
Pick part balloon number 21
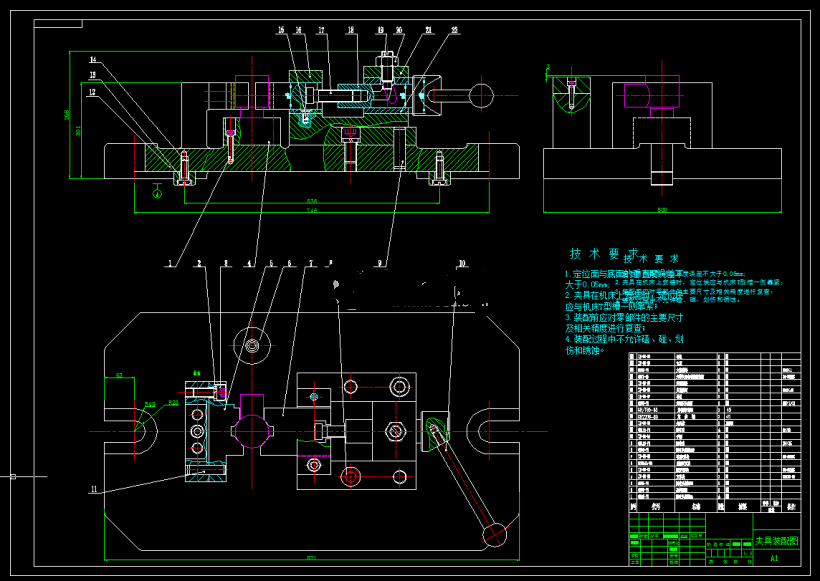tap(428, 30)
